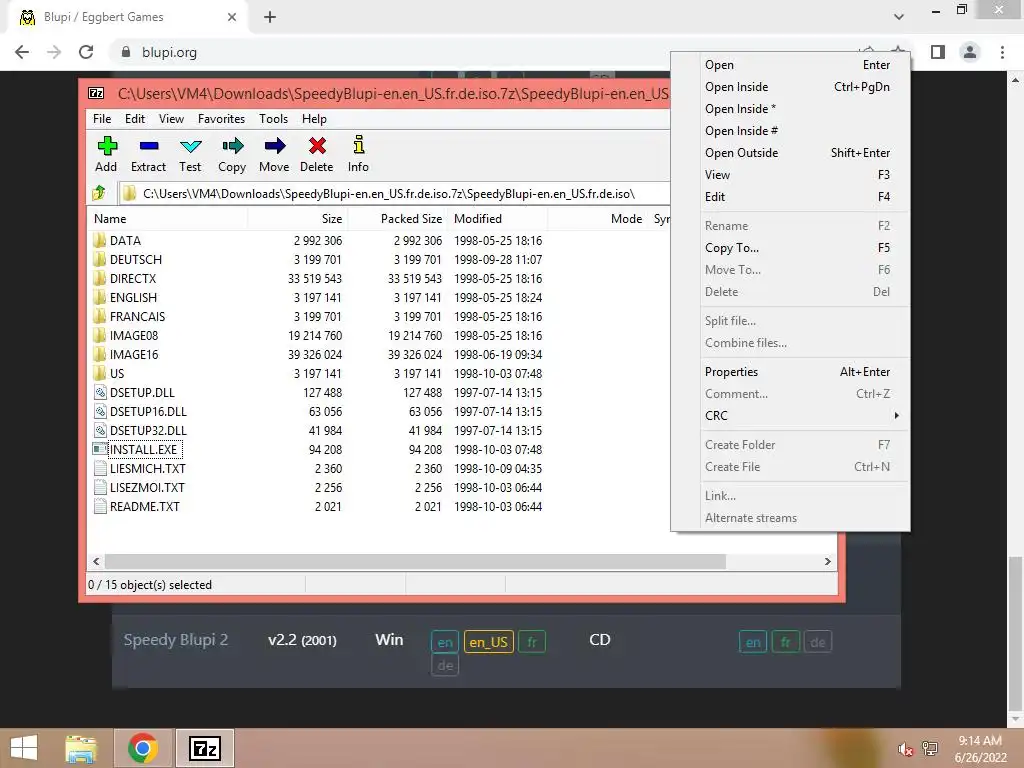1024x768 pixels.
Task: Click the 7-Zip title bar icon
Action: click(x=96, y=93)
